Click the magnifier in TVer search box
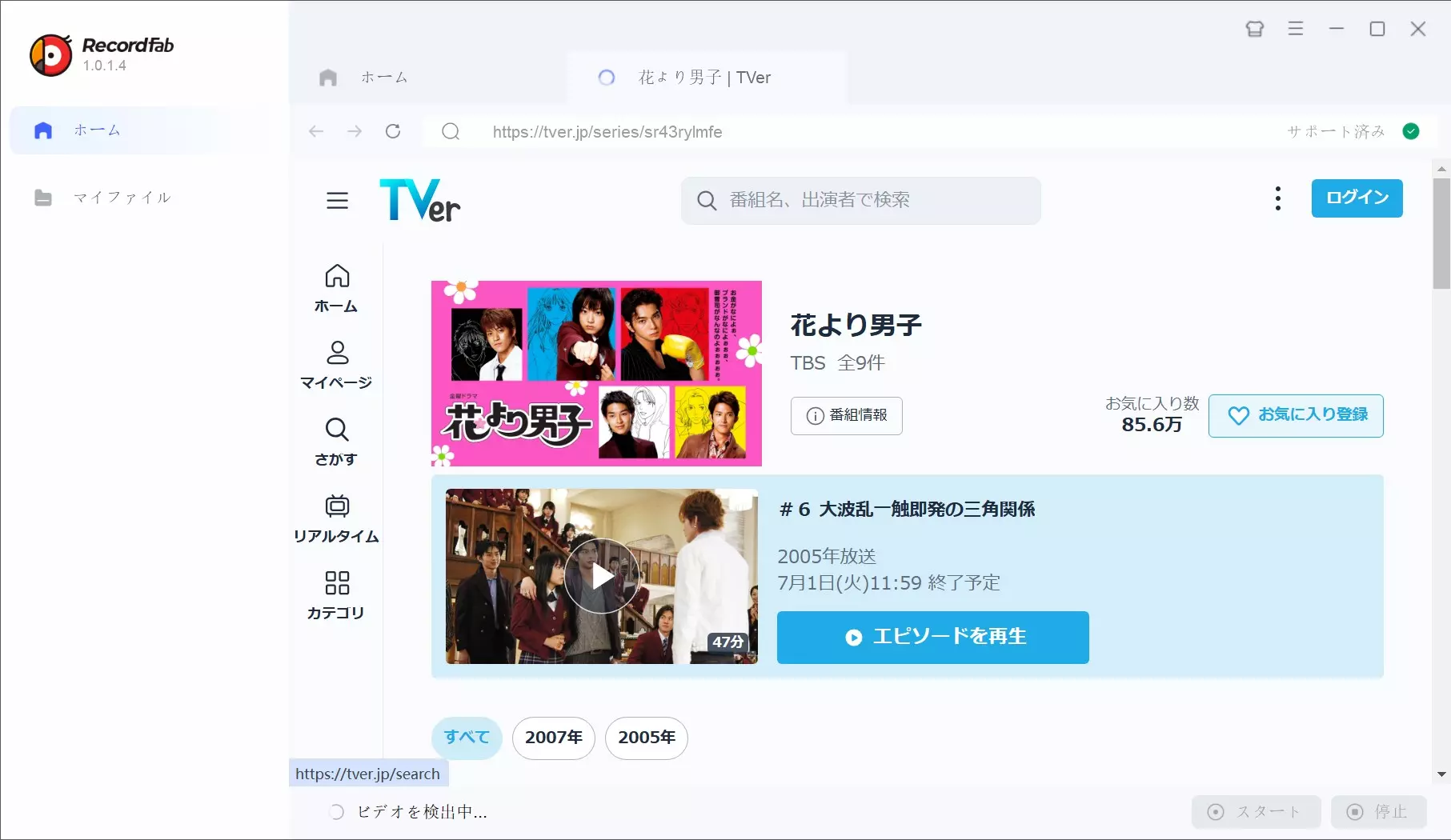Image resolution: width=1451 pixels, height=840 pixels. [707, 201]
